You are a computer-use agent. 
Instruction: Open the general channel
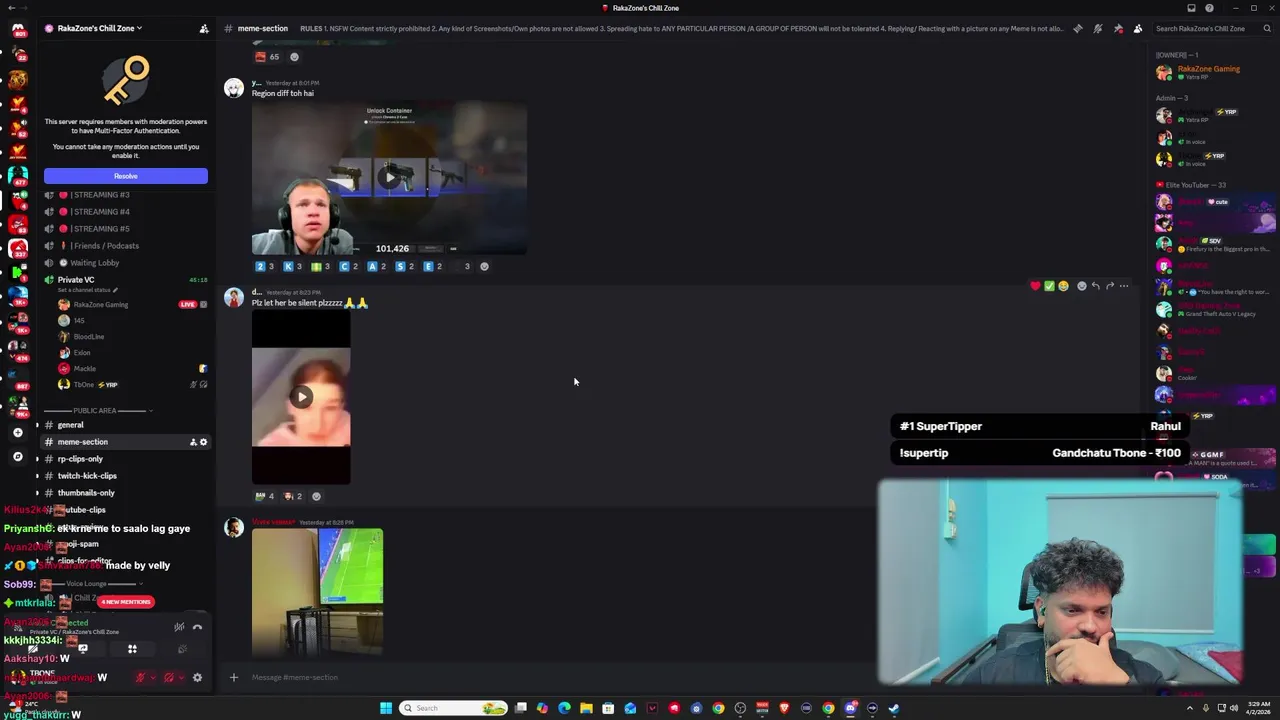click(71, 425)
